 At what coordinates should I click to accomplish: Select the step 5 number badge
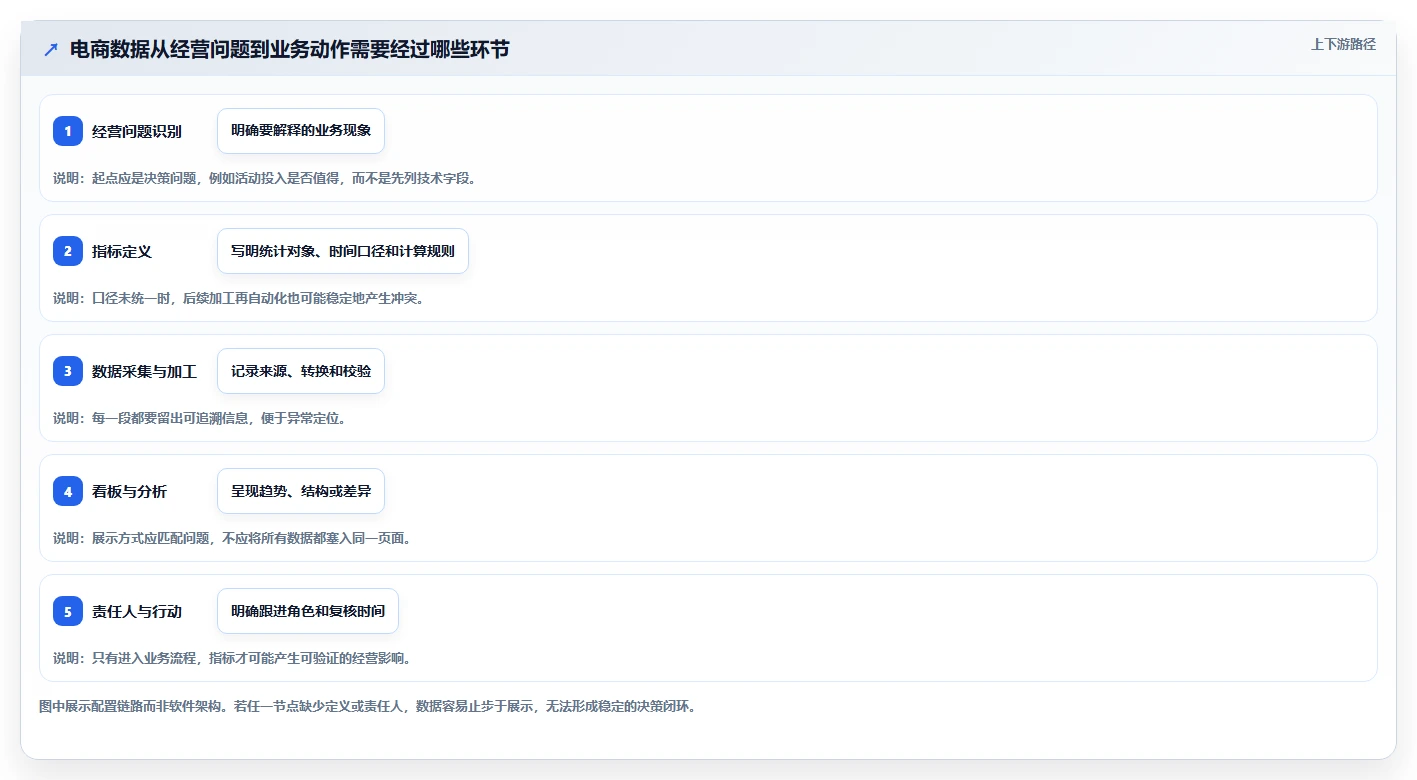68,611
